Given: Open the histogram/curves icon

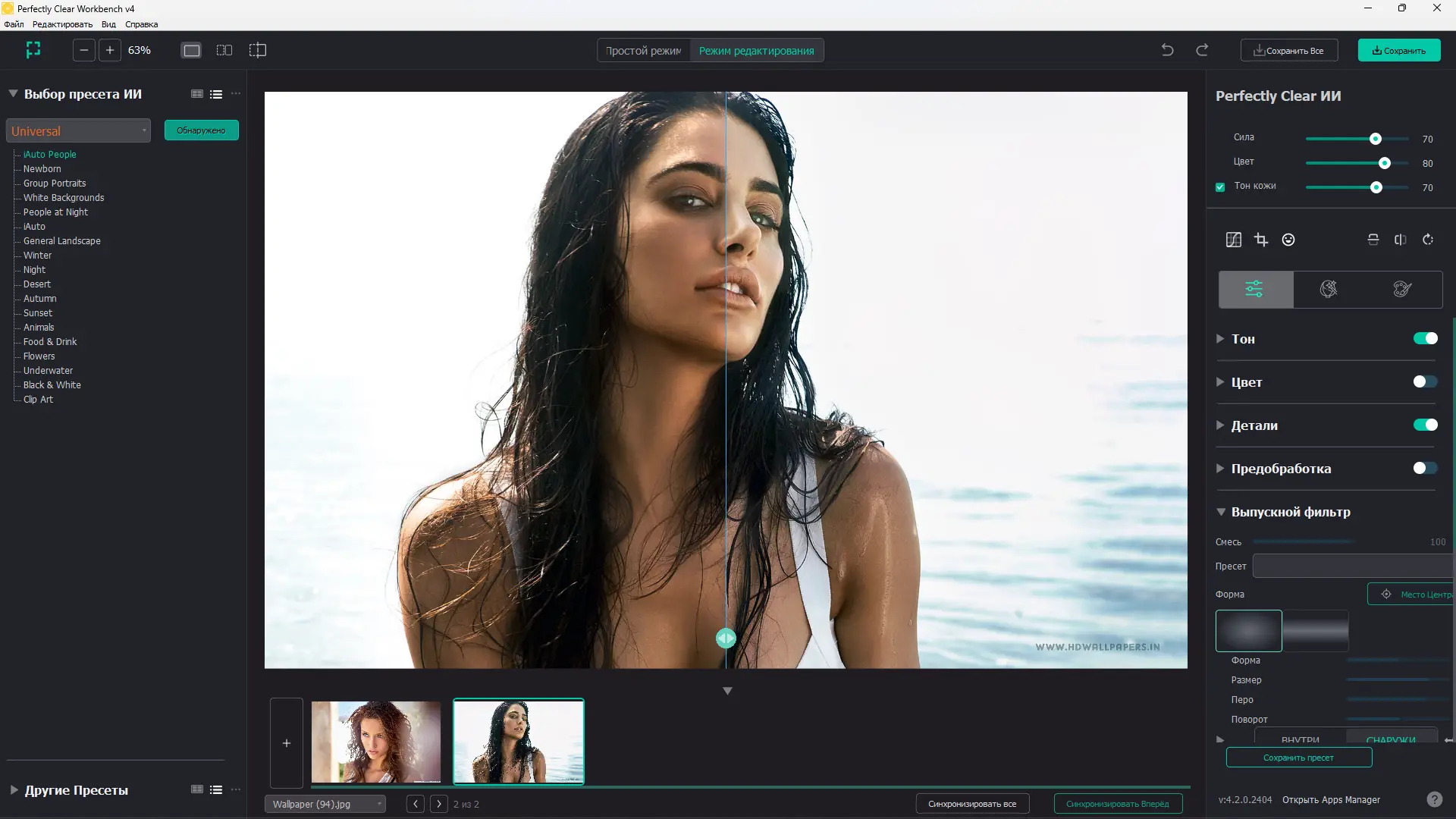Looking at the screenshot, I should pos(1234,240).
